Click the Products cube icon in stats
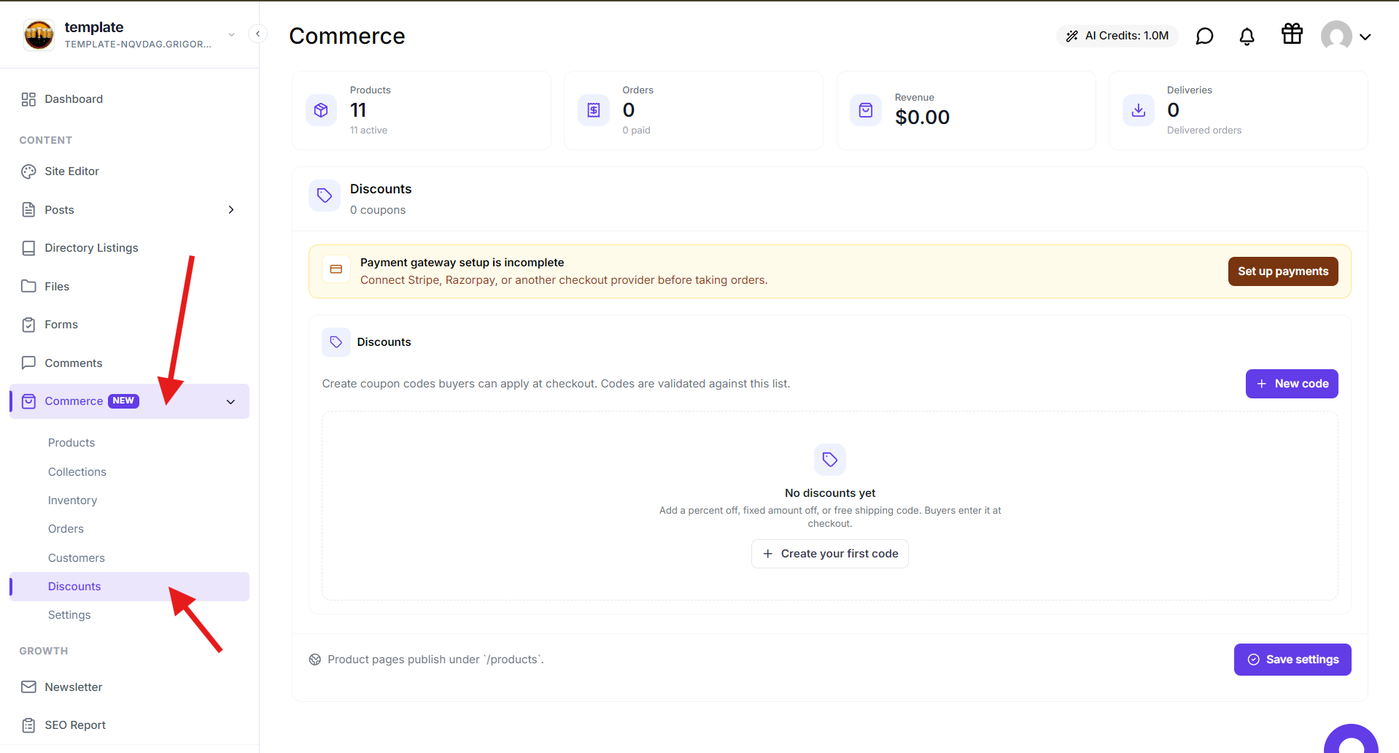The width and height of the screenshot is (1399, 753). click(321, 110)
